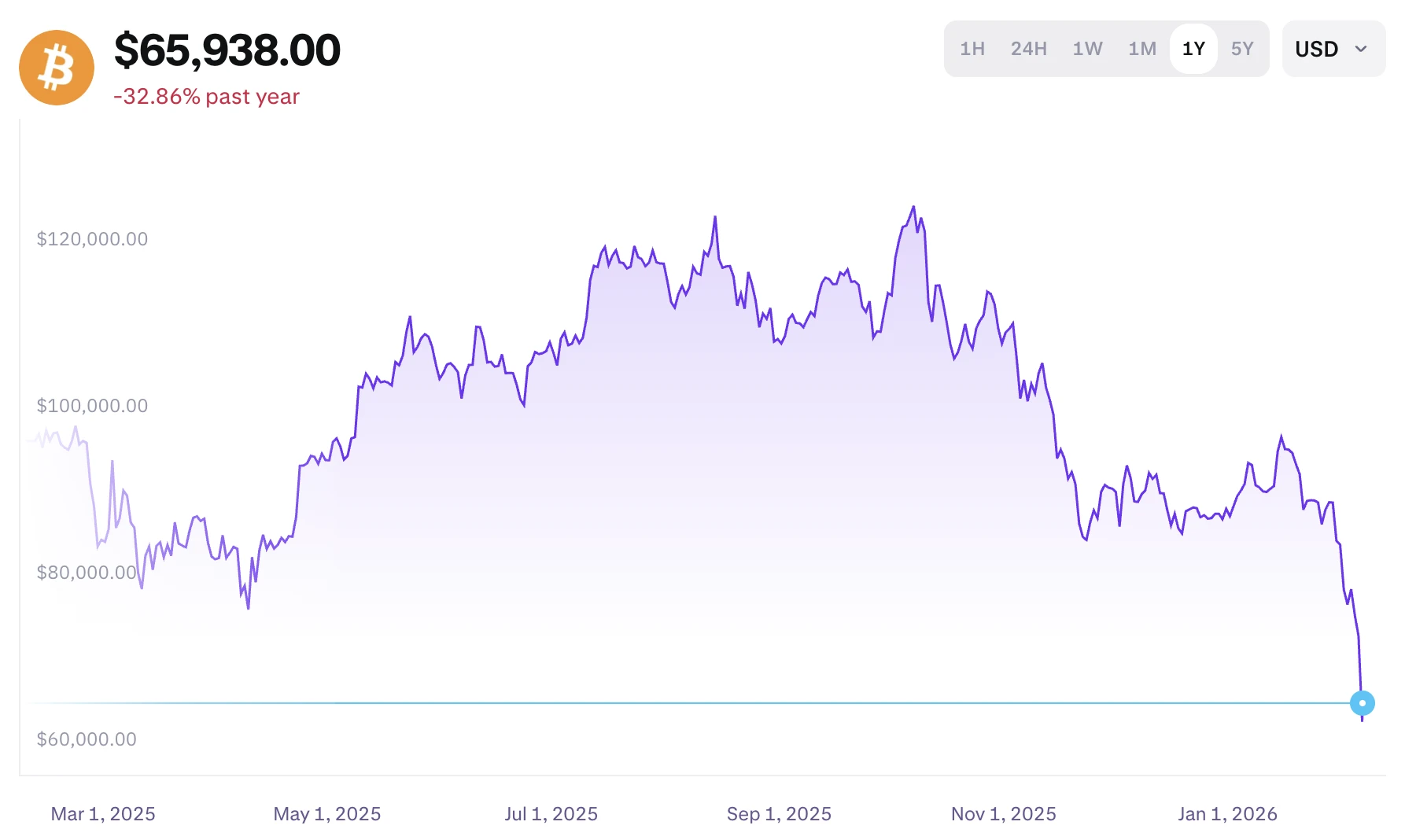
Task: Select the 1H time range
Action: tap(972, 49)
